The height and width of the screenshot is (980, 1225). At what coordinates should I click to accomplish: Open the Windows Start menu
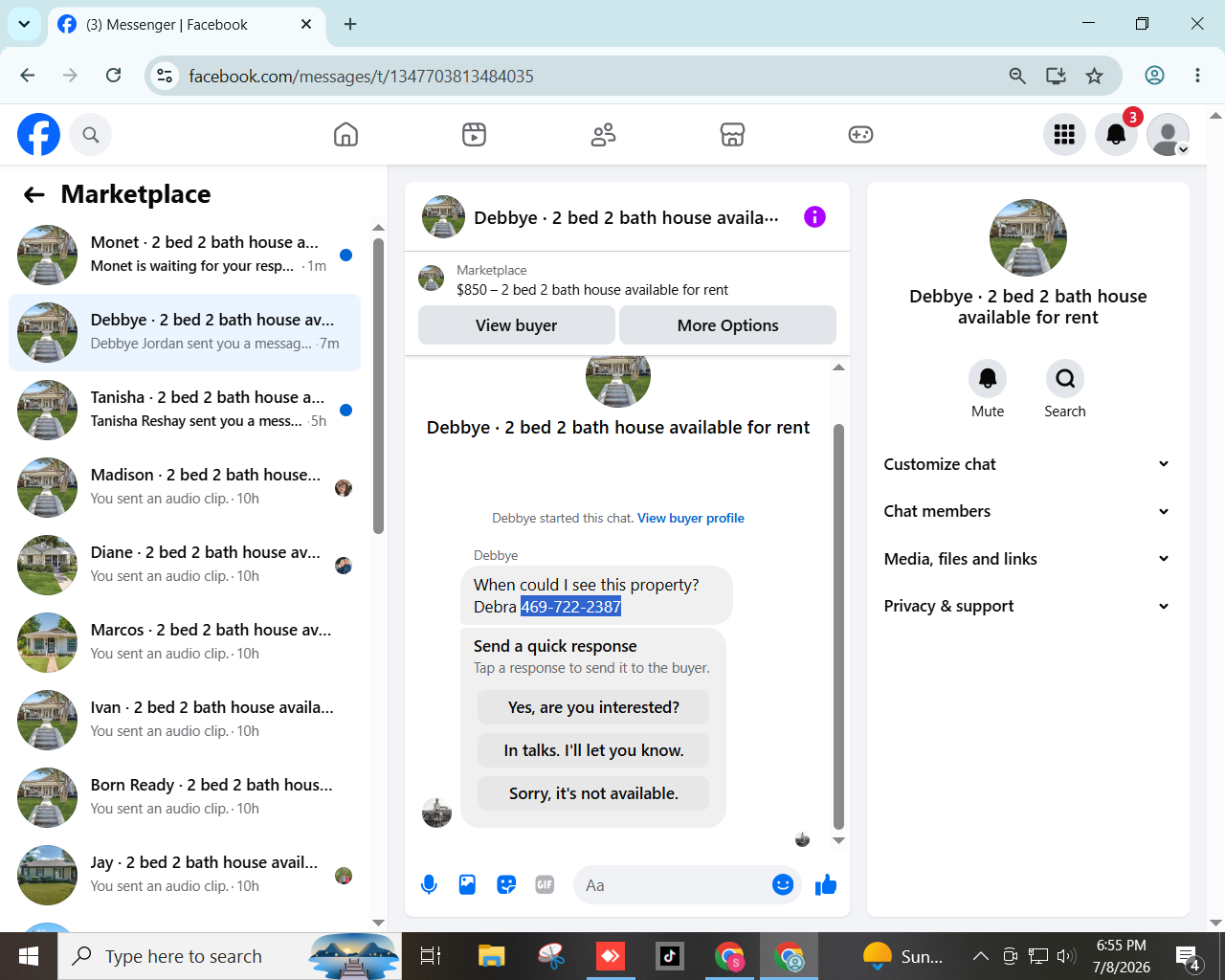coord(29,956)
